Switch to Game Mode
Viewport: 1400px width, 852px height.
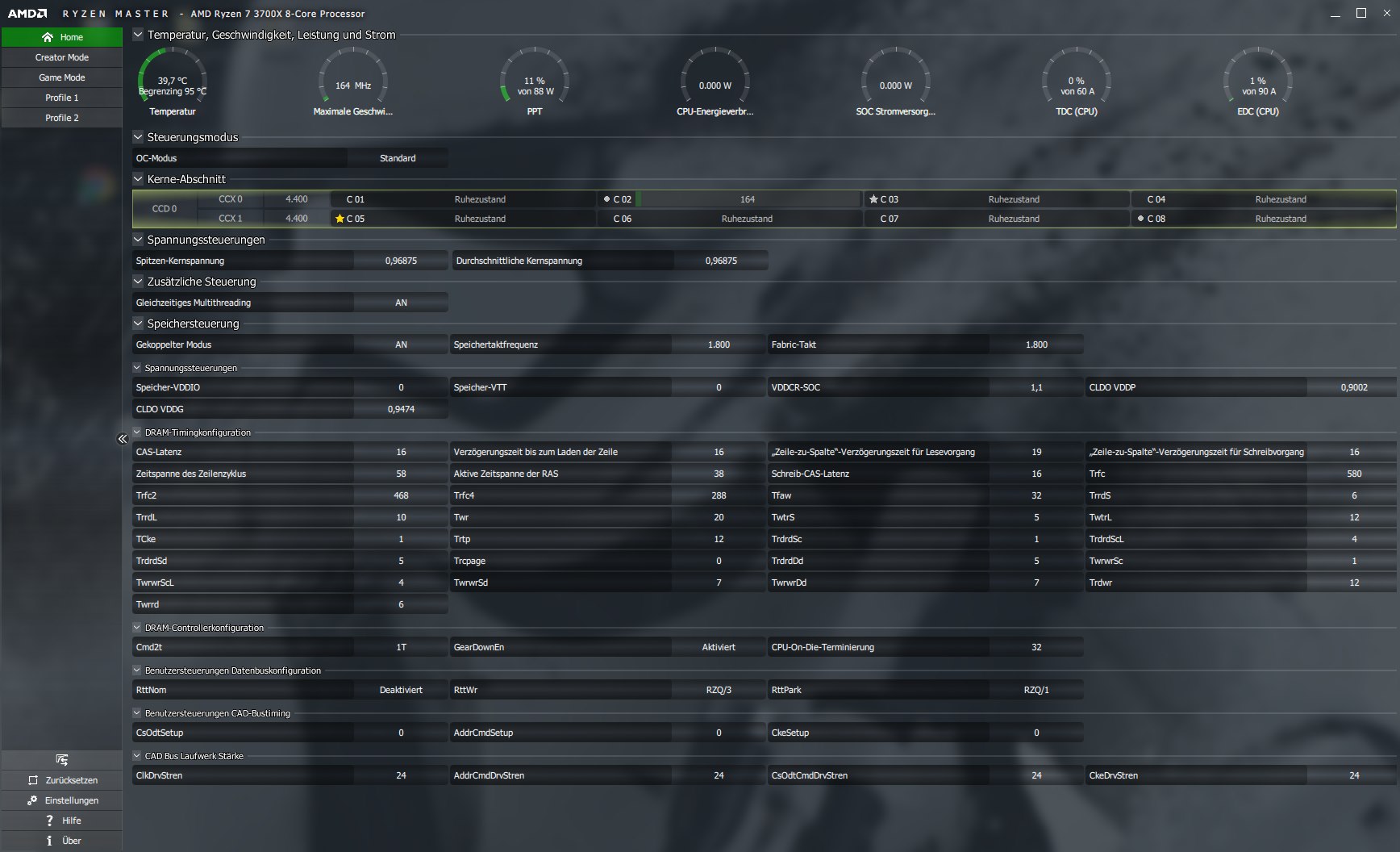(62, 77)
